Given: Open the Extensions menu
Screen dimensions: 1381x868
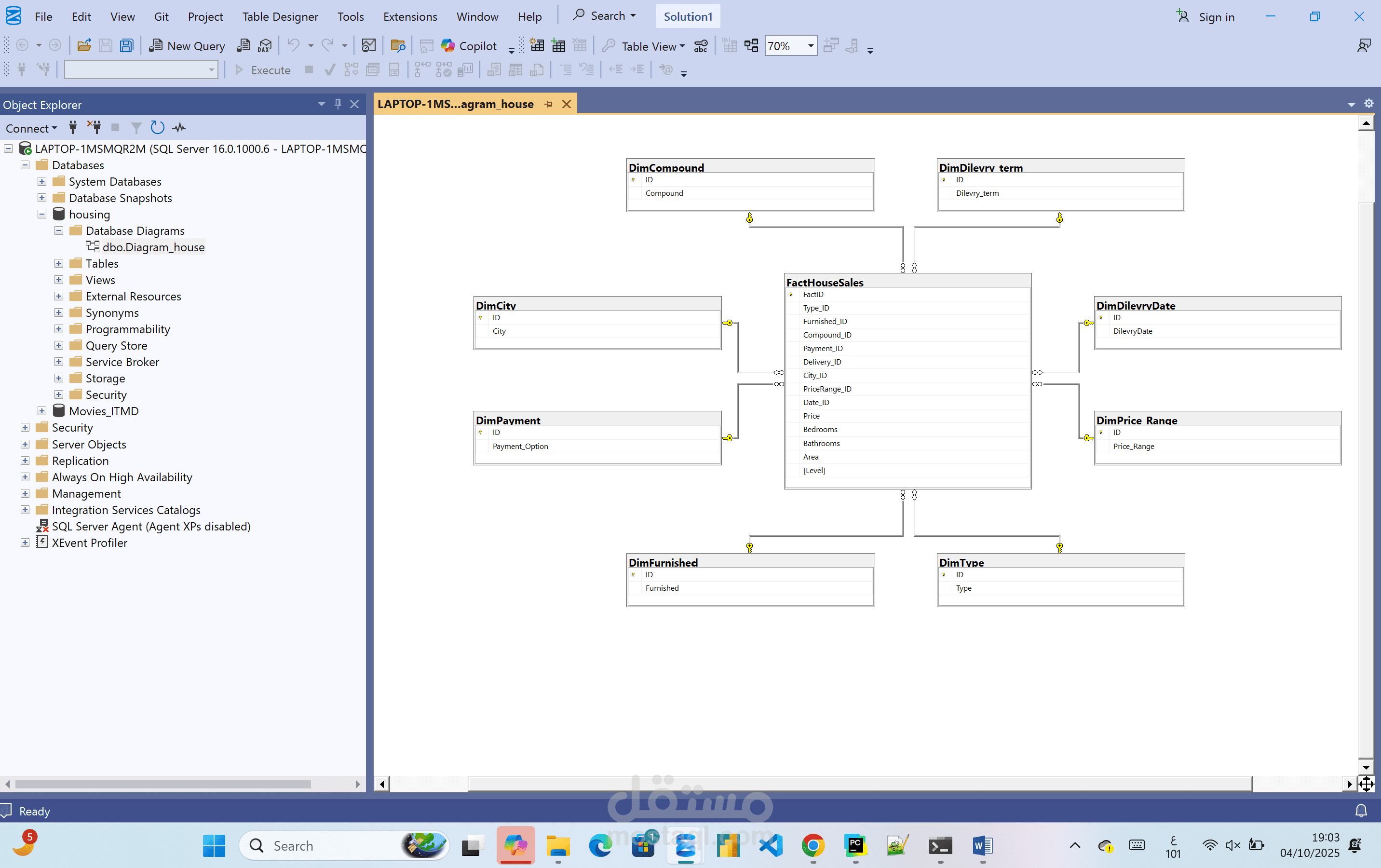Looking at the screenshot, I should (x=410, y=17).
